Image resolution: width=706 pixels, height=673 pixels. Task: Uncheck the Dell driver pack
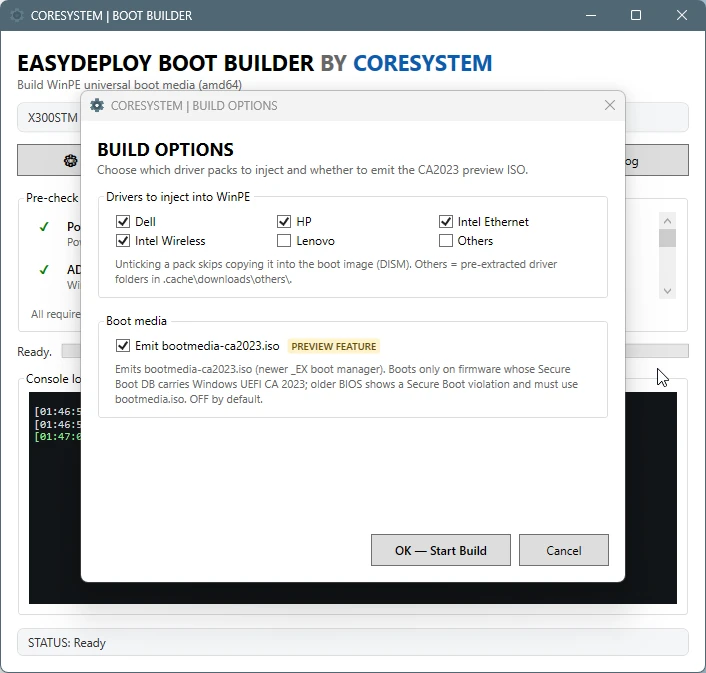[122, 221]
